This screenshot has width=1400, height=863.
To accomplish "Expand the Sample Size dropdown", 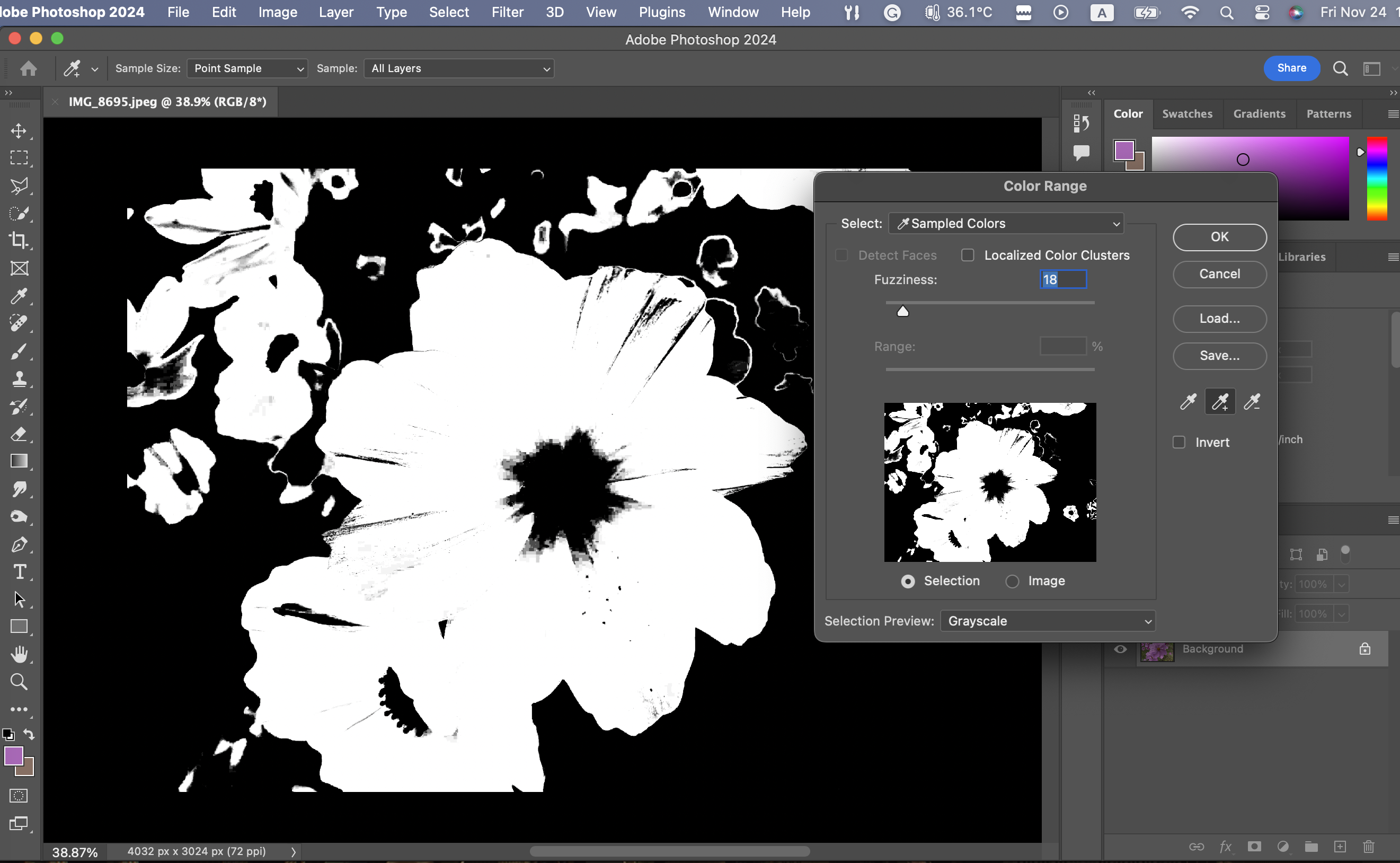I will 247,68.
